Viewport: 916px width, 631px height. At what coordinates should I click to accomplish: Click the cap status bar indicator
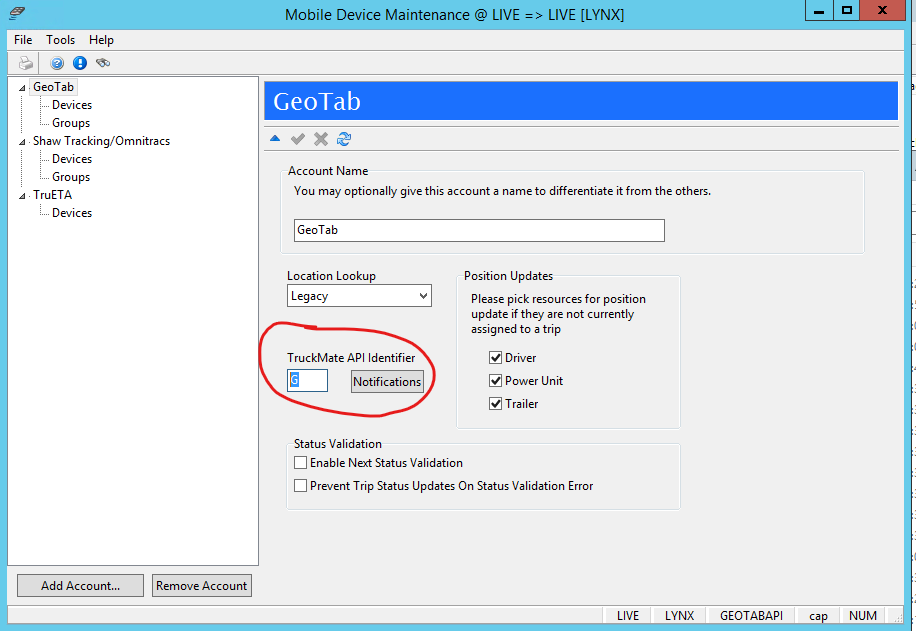pos(818,616)
